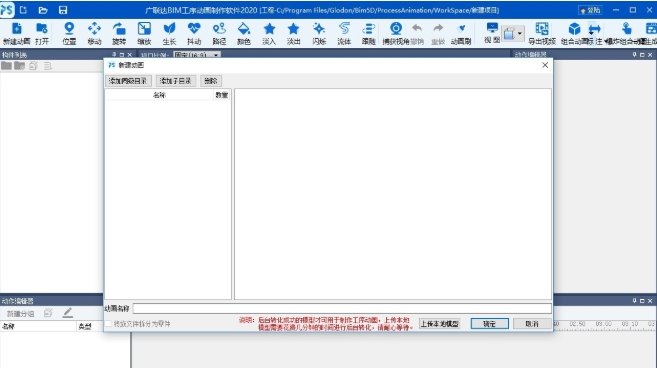Click the undo arrow in the toolbar
657x368 pixels.
pyautogui.click(x=417, y=29)
